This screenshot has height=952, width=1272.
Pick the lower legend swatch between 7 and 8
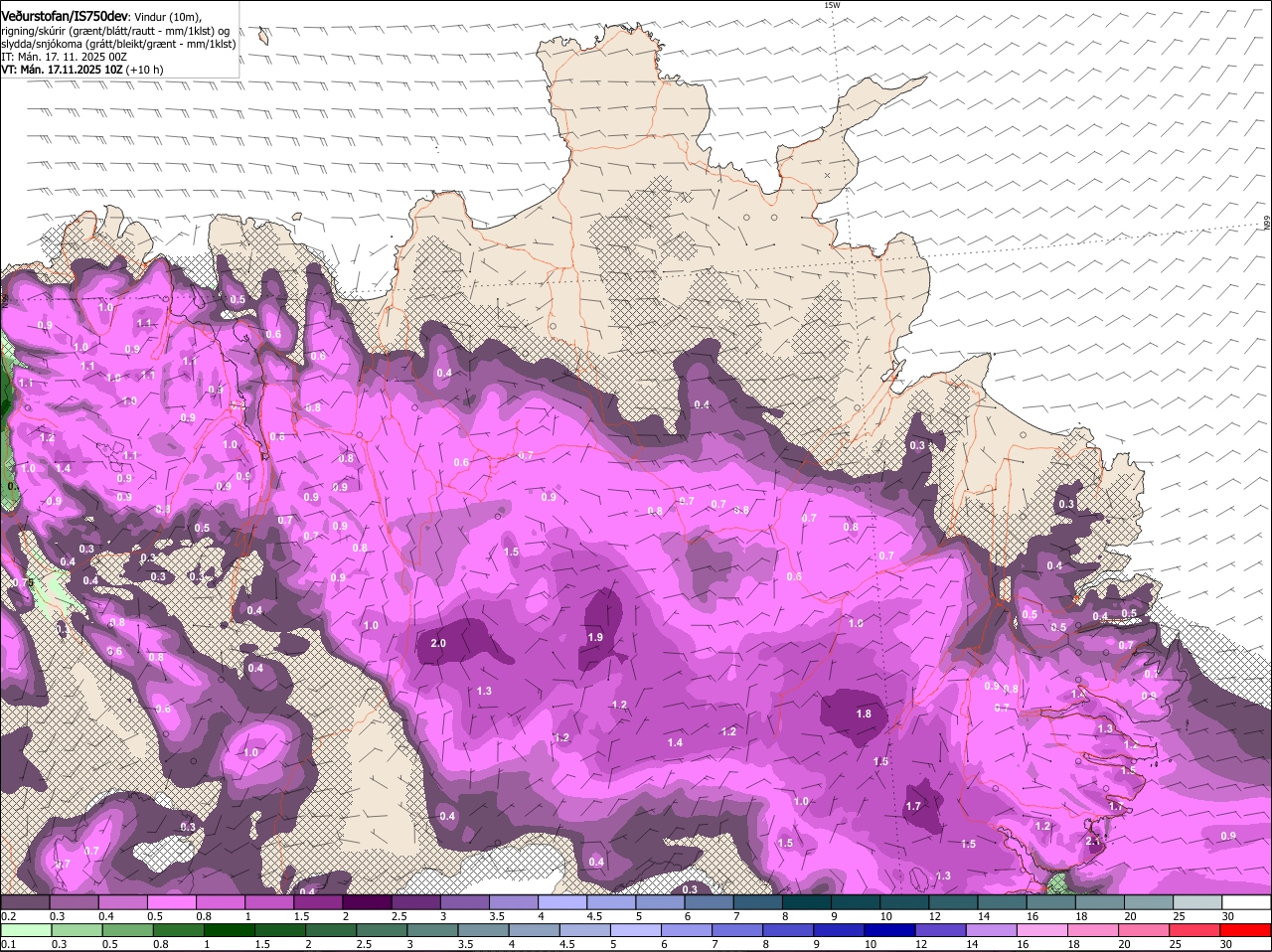tap(737, 930)
